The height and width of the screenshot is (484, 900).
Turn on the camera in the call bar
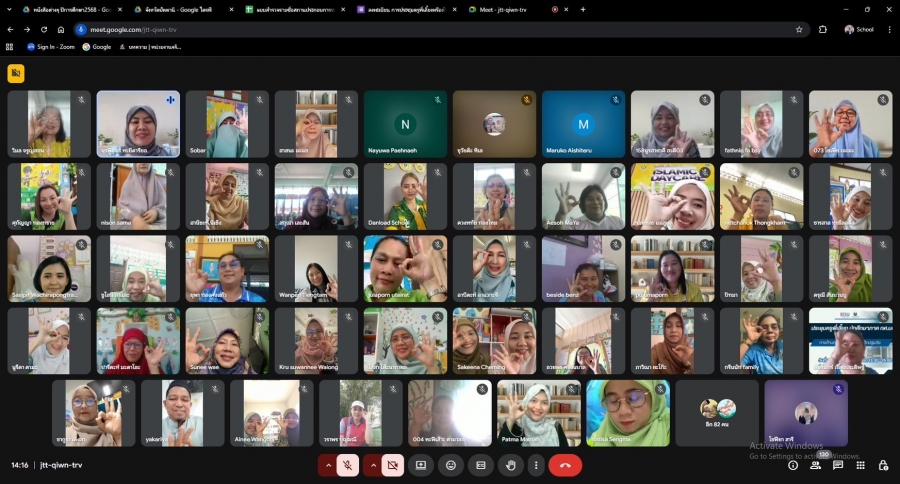point(393,465)
